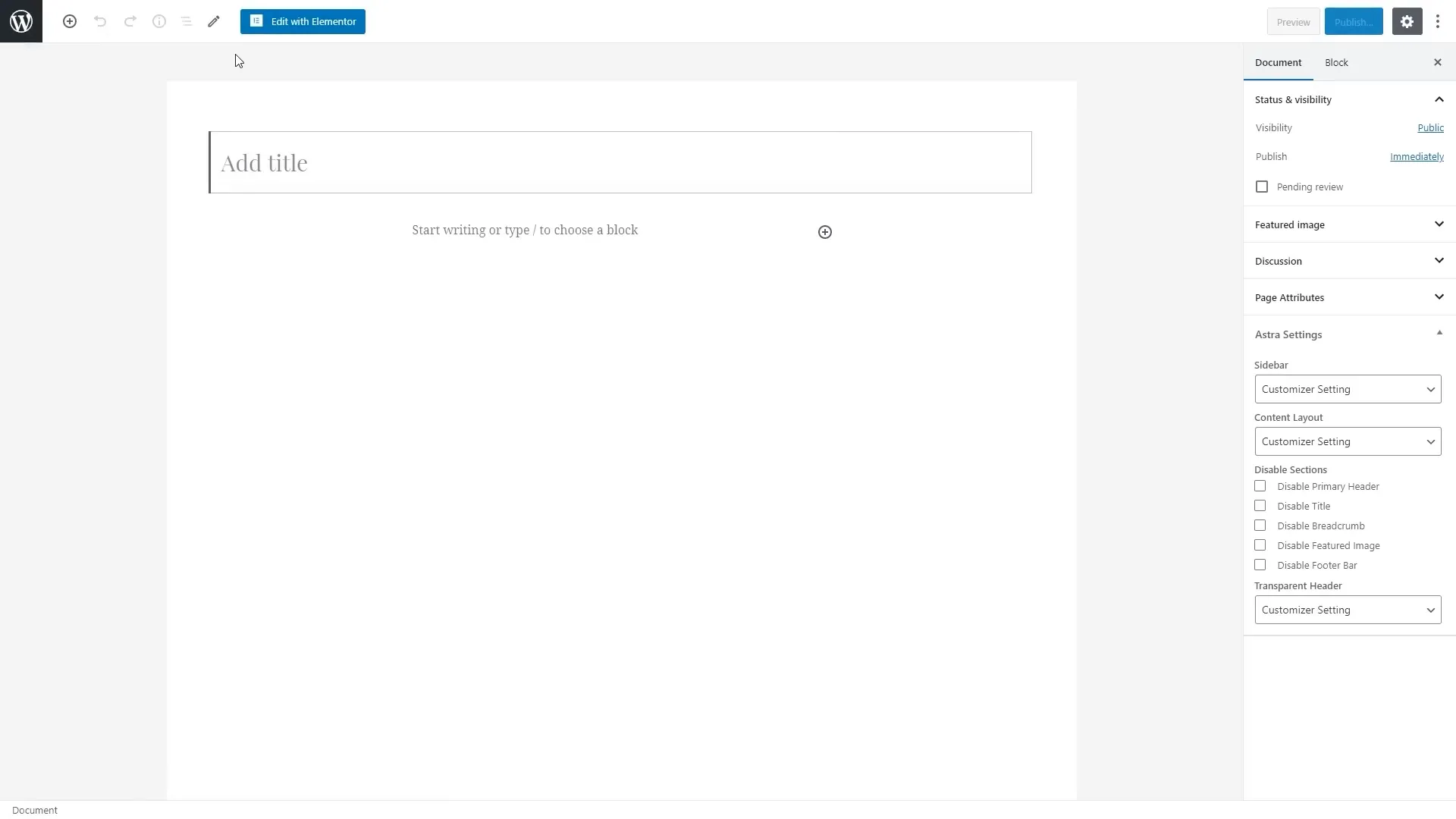Enable Pending review checkbox
This screenshot has width=1456, height=819.
pos(1261,187)
